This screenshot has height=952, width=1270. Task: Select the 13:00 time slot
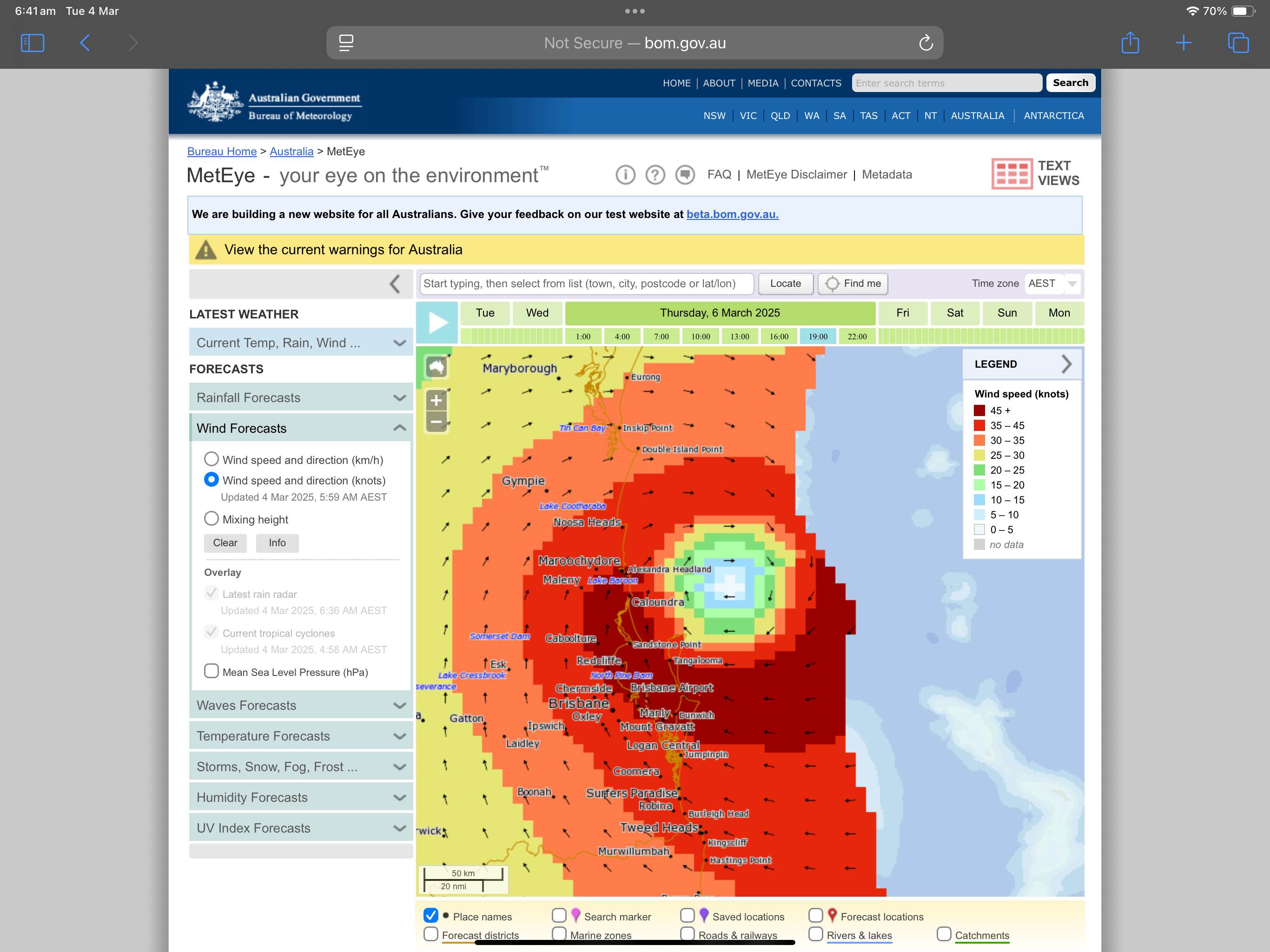click(740, 337)
